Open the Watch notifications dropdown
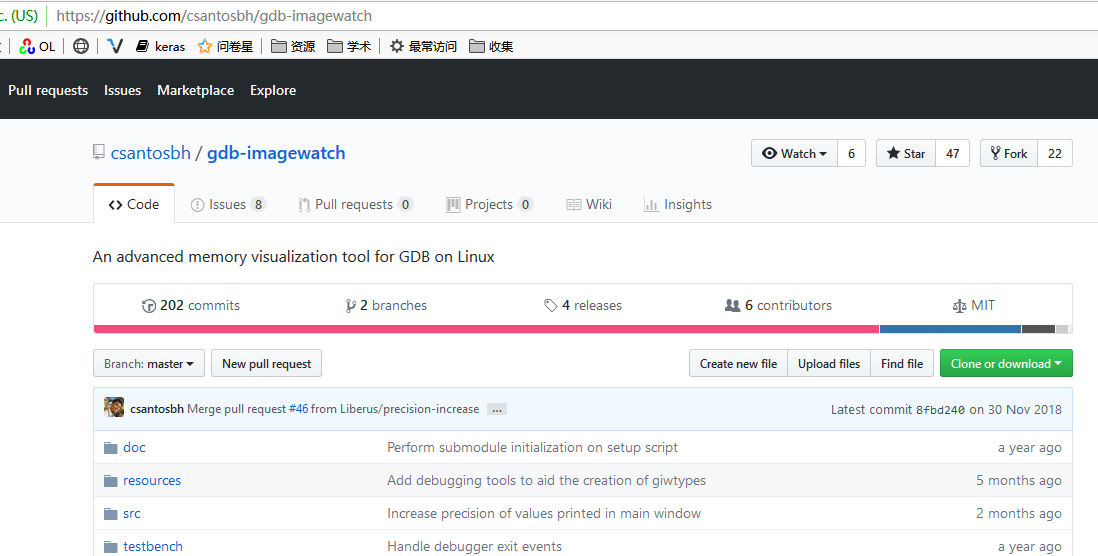Viewport: 1098px width, 556px height. (x=794, y=154)
